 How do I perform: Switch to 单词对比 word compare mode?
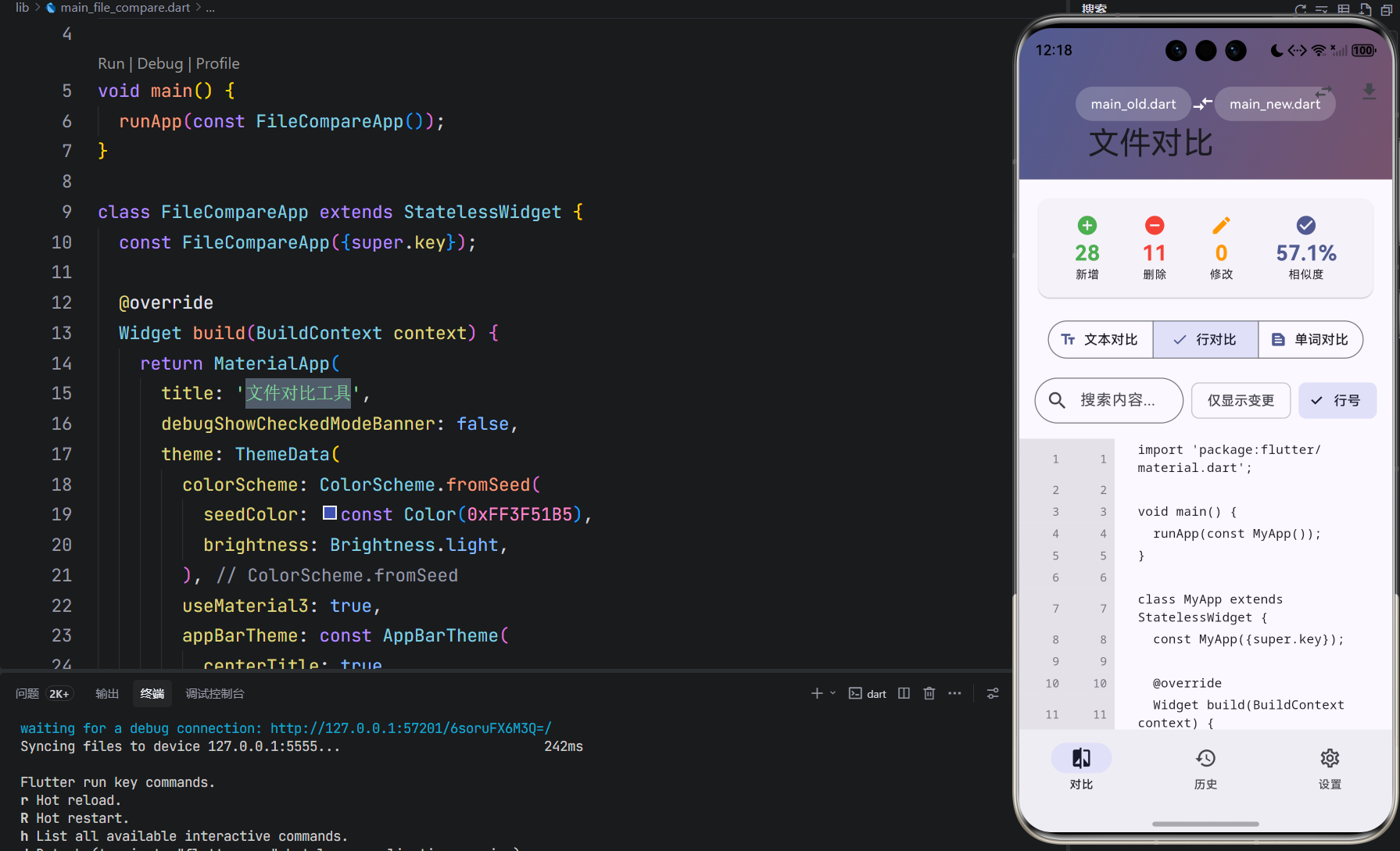[x=1311, y=339]
